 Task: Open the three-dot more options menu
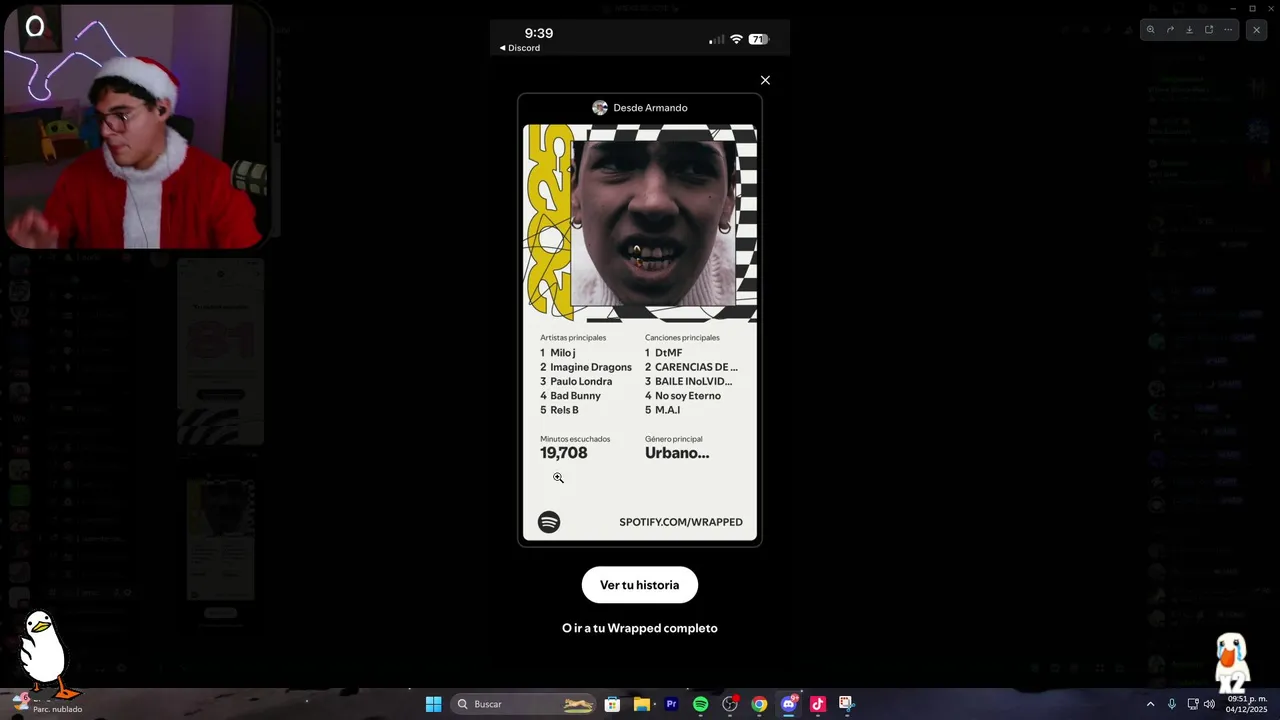click(x=1228, y=30)
